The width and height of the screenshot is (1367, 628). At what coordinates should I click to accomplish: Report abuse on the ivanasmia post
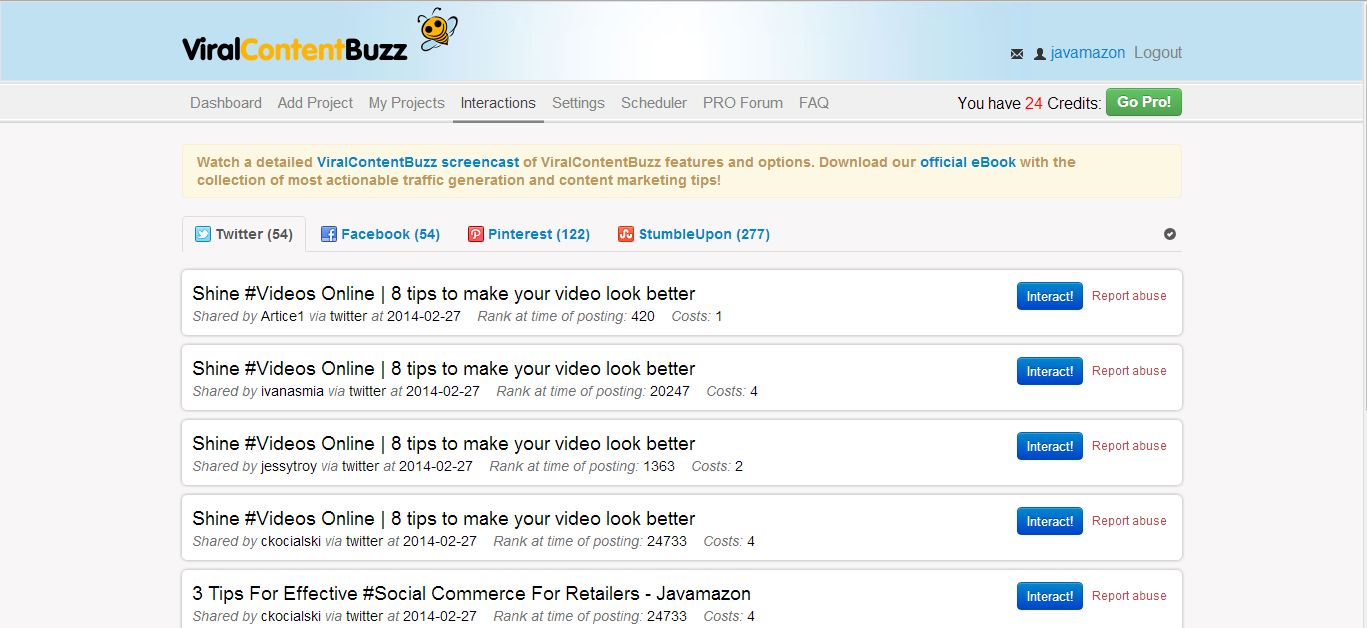[x=1129, y=371]
